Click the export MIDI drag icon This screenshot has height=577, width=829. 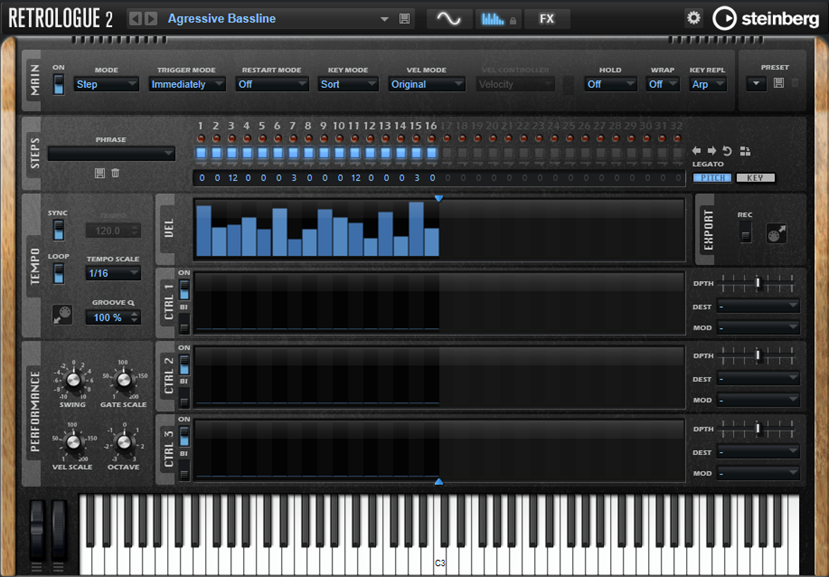[x=776, y=233]
